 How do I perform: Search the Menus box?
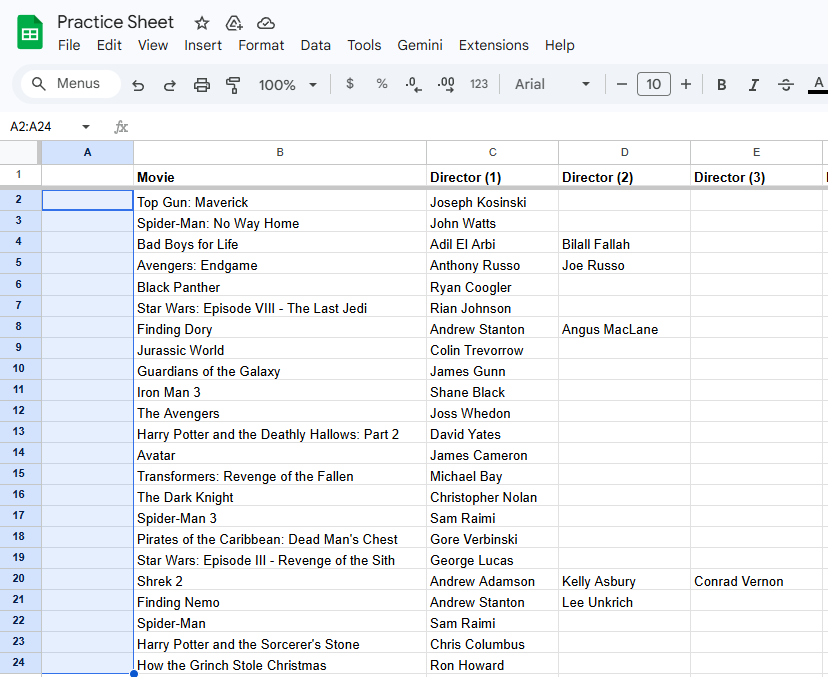71,83
